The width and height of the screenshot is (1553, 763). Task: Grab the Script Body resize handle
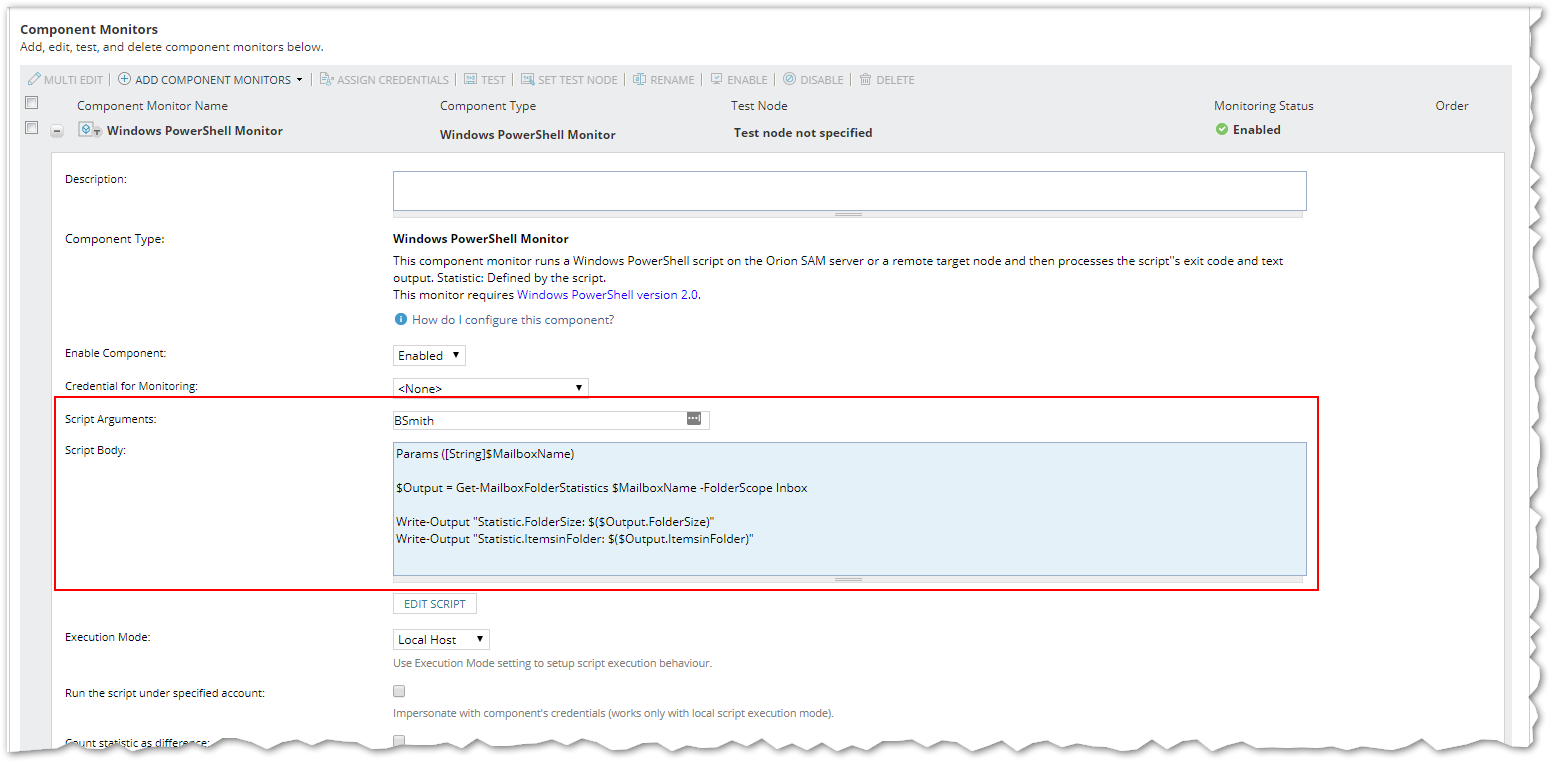click(x=848, y=579)
